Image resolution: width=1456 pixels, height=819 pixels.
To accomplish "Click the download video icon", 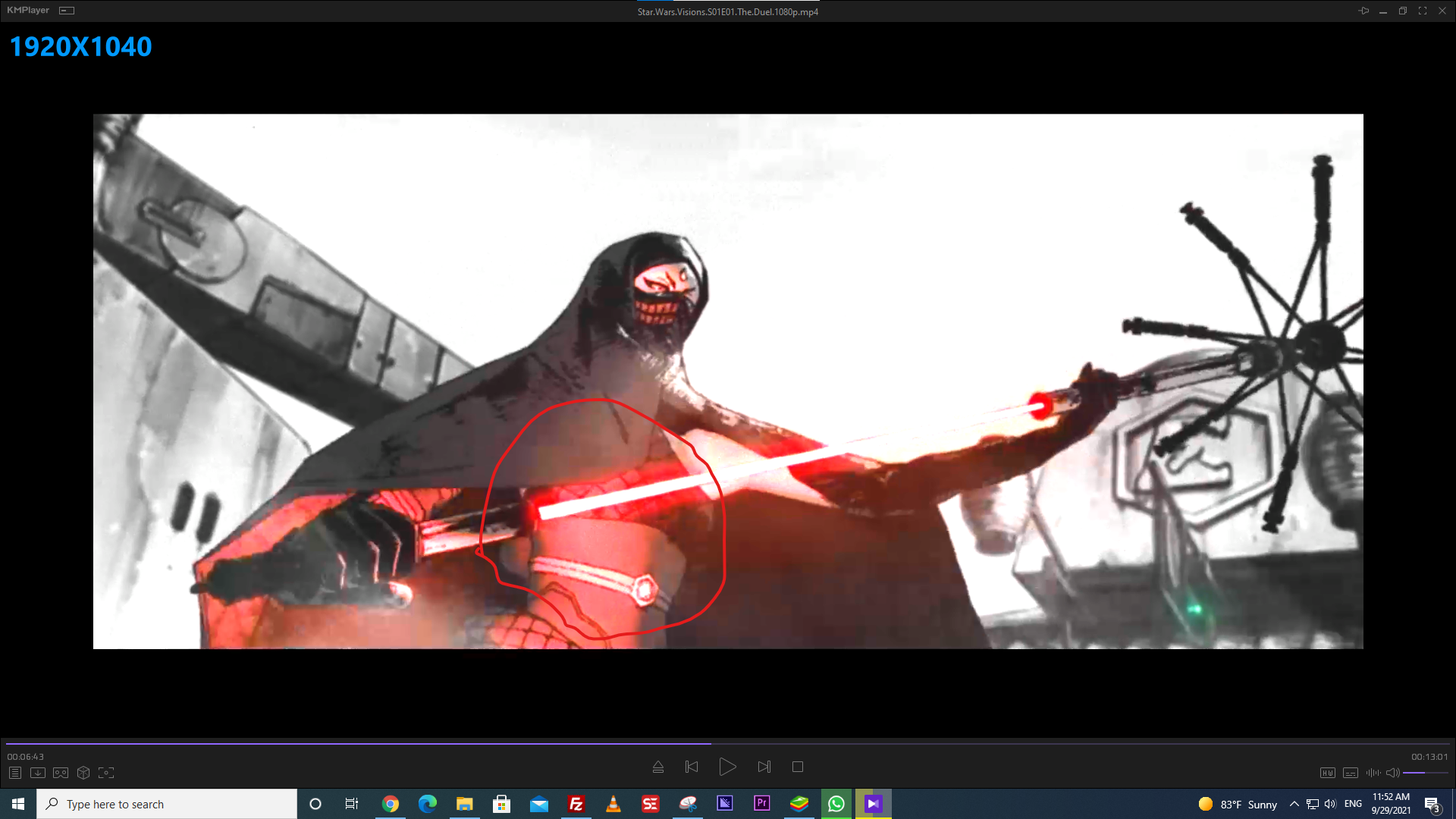I will pyautogui.click(x=38, y=773).
